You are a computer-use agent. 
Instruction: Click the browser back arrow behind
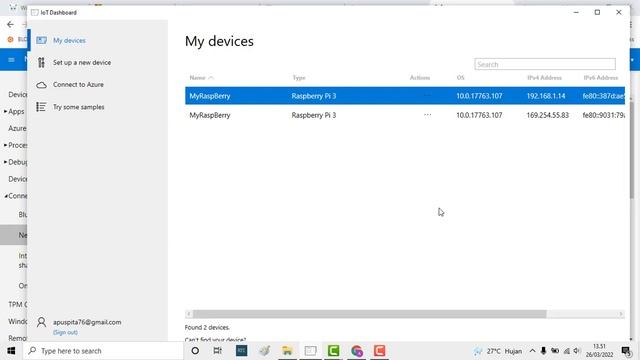pos(10,24)
